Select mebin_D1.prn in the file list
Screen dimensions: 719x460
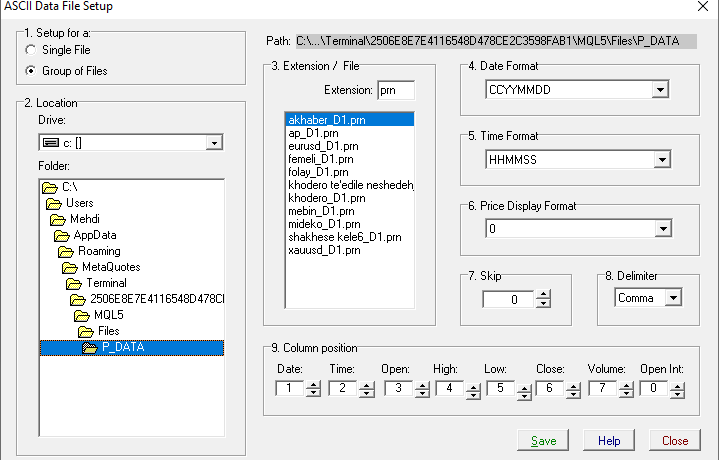[349, 211]
